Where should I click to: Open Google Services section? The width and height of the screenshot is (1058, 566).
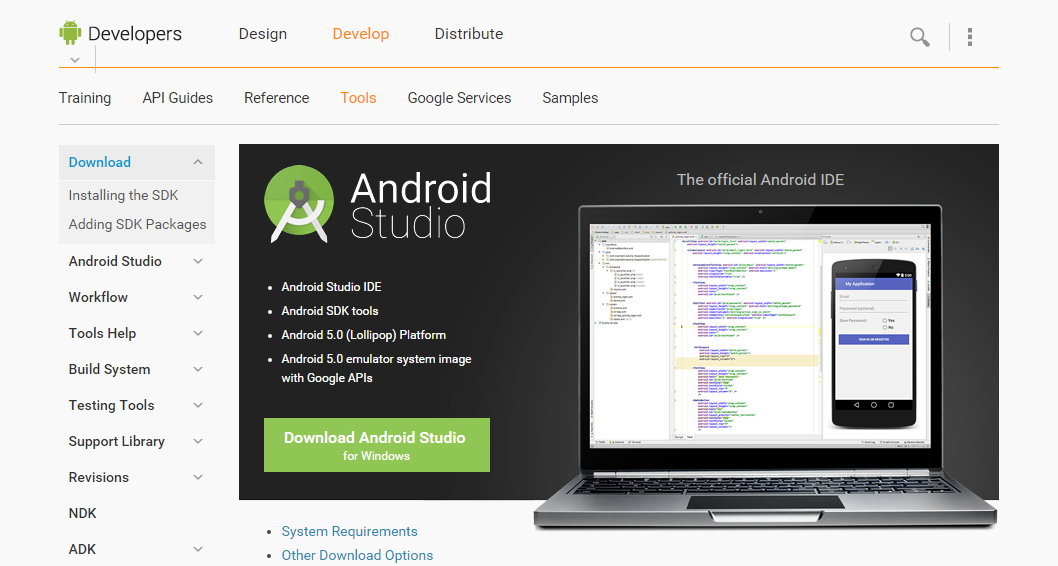[460, 98]
